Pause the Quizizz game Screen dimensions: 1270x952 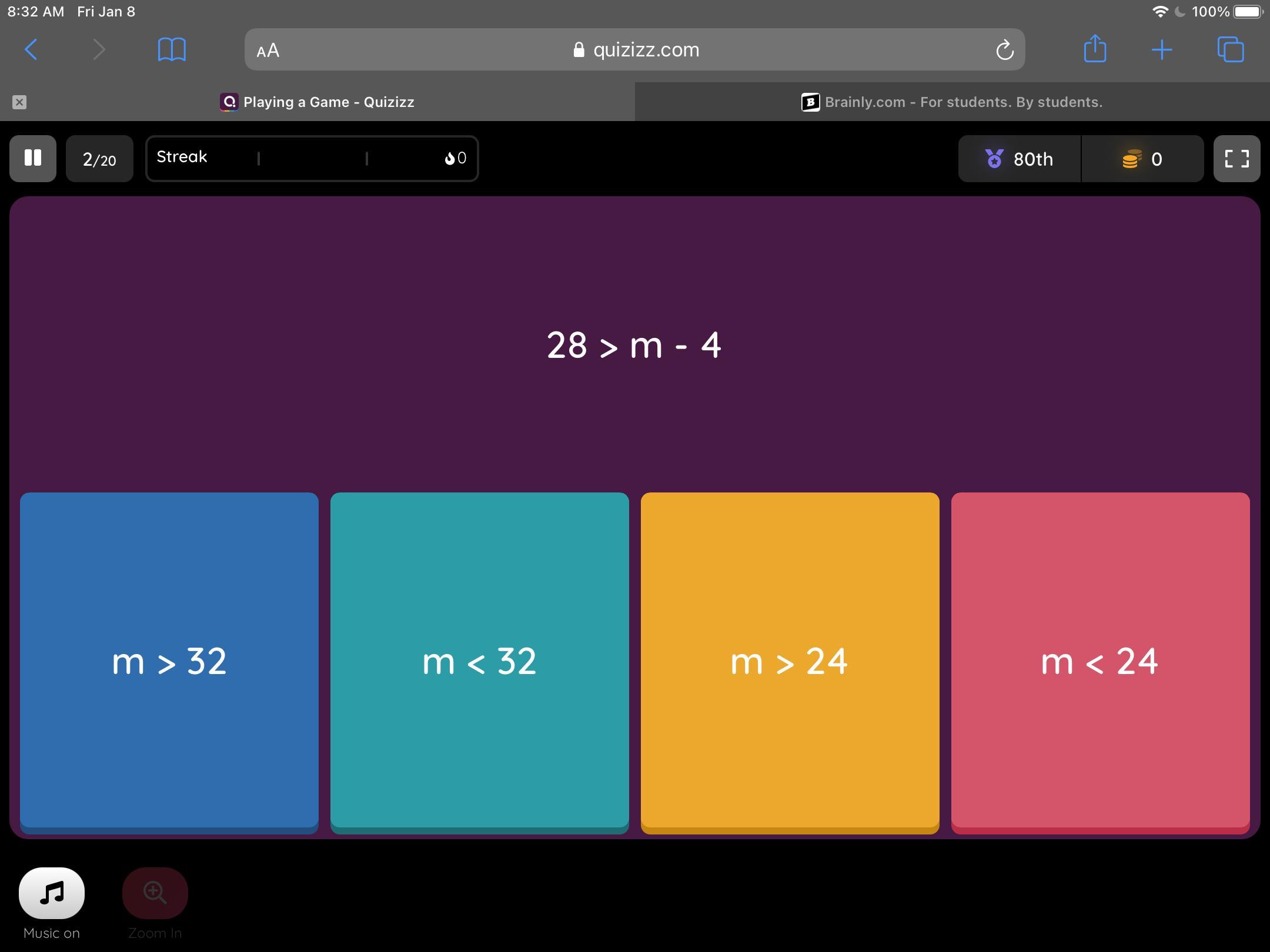33,158
